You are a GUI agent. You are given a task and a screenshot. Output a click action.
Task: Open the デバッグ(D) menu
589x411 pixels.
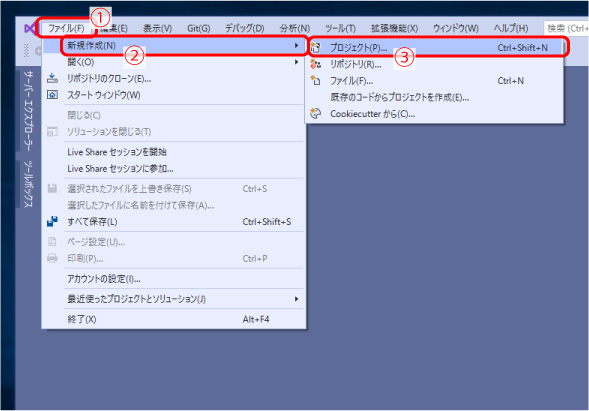pyautogui.click(x=245, y=29)
